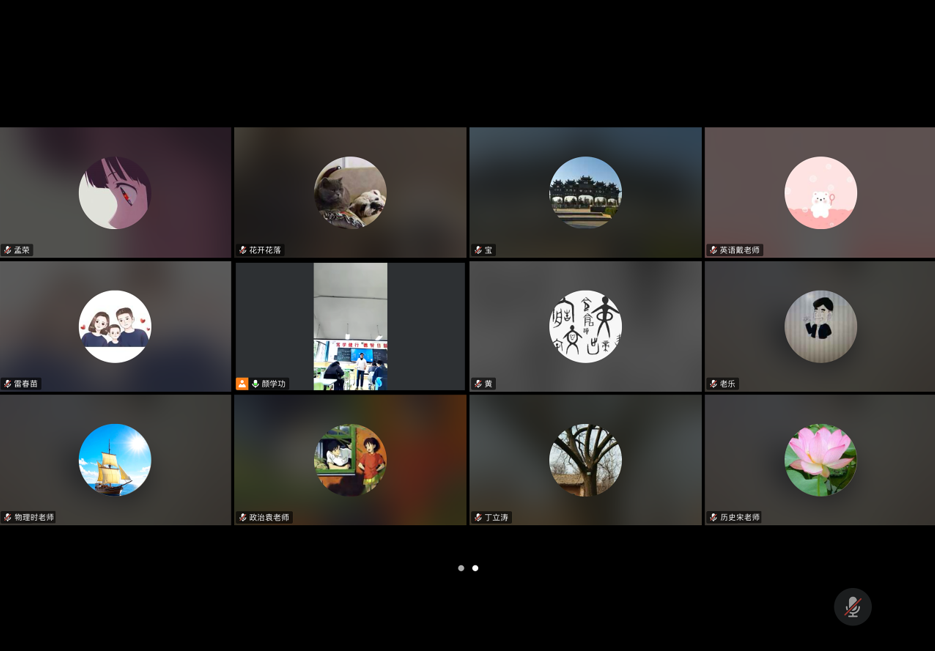This screenshot has width=935, height=651.
Task: Click the orange host icon beside 颜学功
Action: pos(242,384)
